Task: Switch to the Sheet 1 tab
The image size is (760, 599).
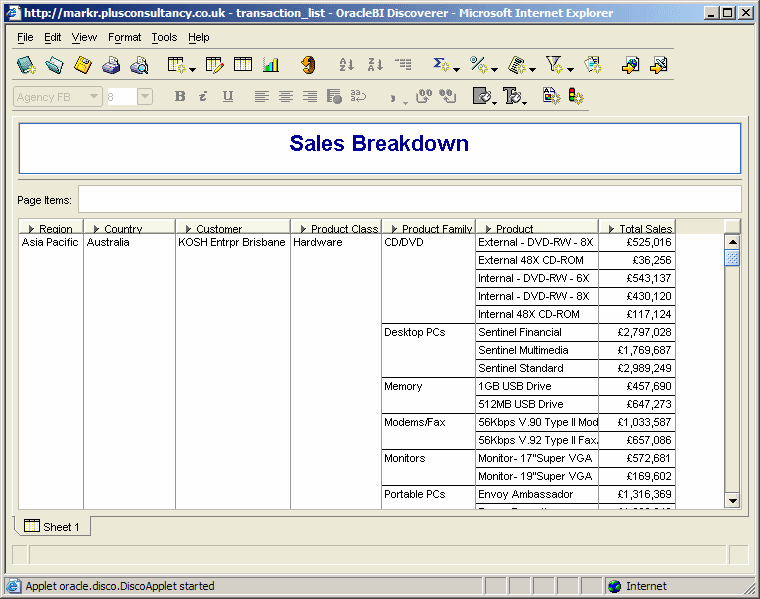Action: click(x=52, y=526)
